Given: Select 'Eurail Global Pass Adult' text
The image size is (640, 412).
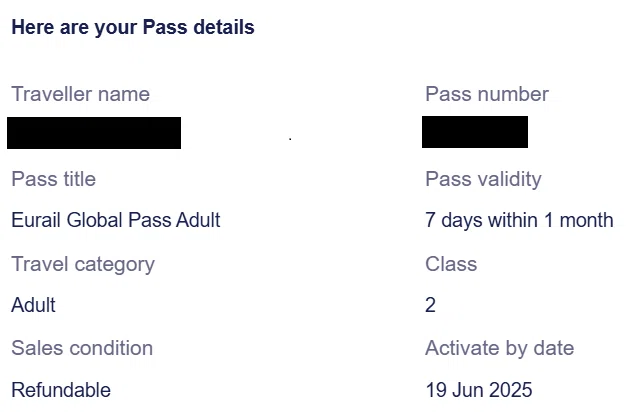Looking at the screenshot, I should pos(116,220).
